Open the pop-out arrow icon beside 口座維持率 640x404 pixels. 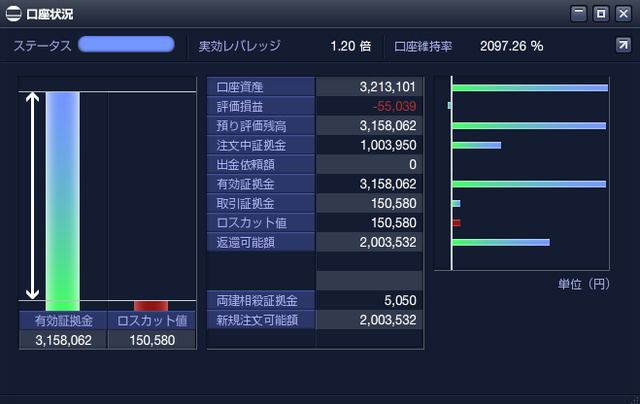click(623, 45)
